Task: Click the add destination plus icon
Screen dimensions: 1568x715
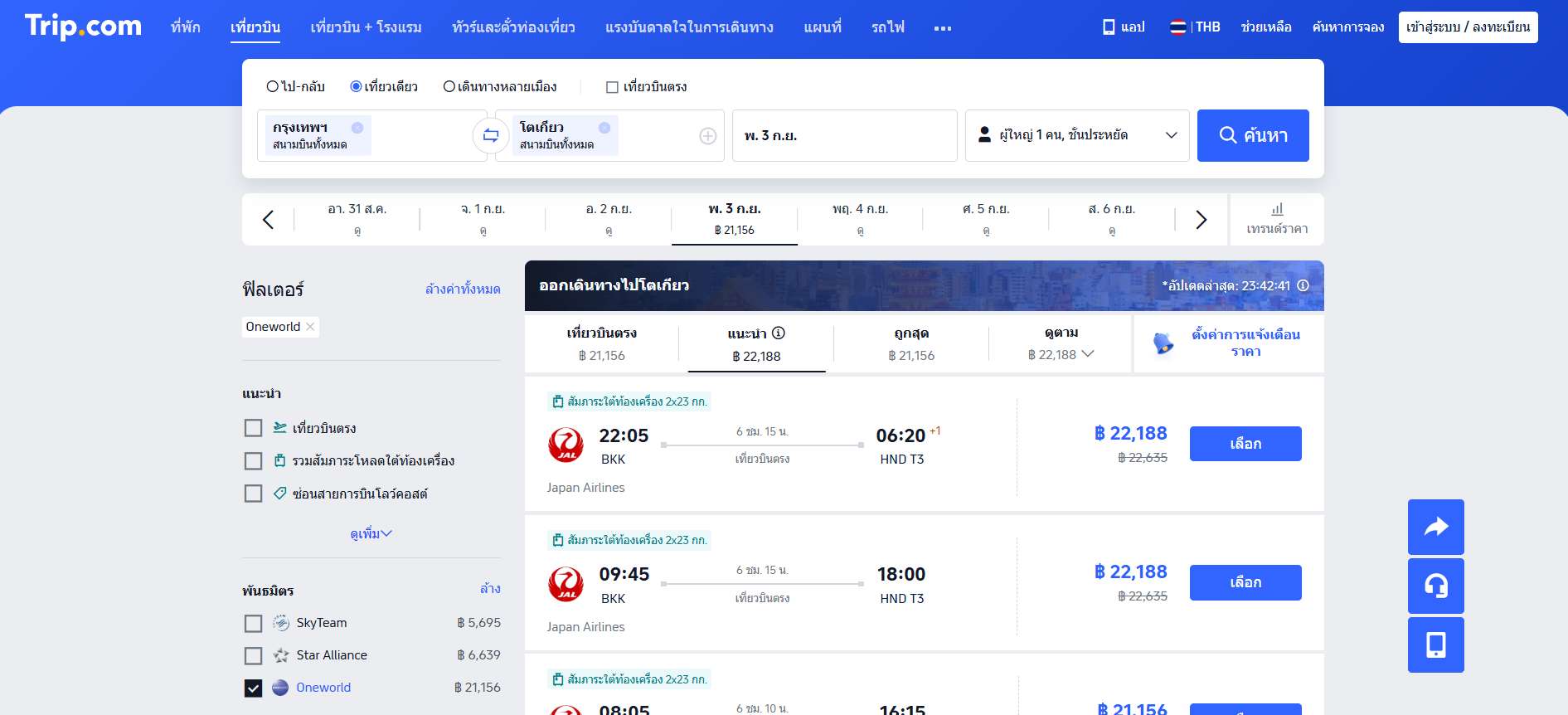Action: pyautogui.click(x=707, y=136)
